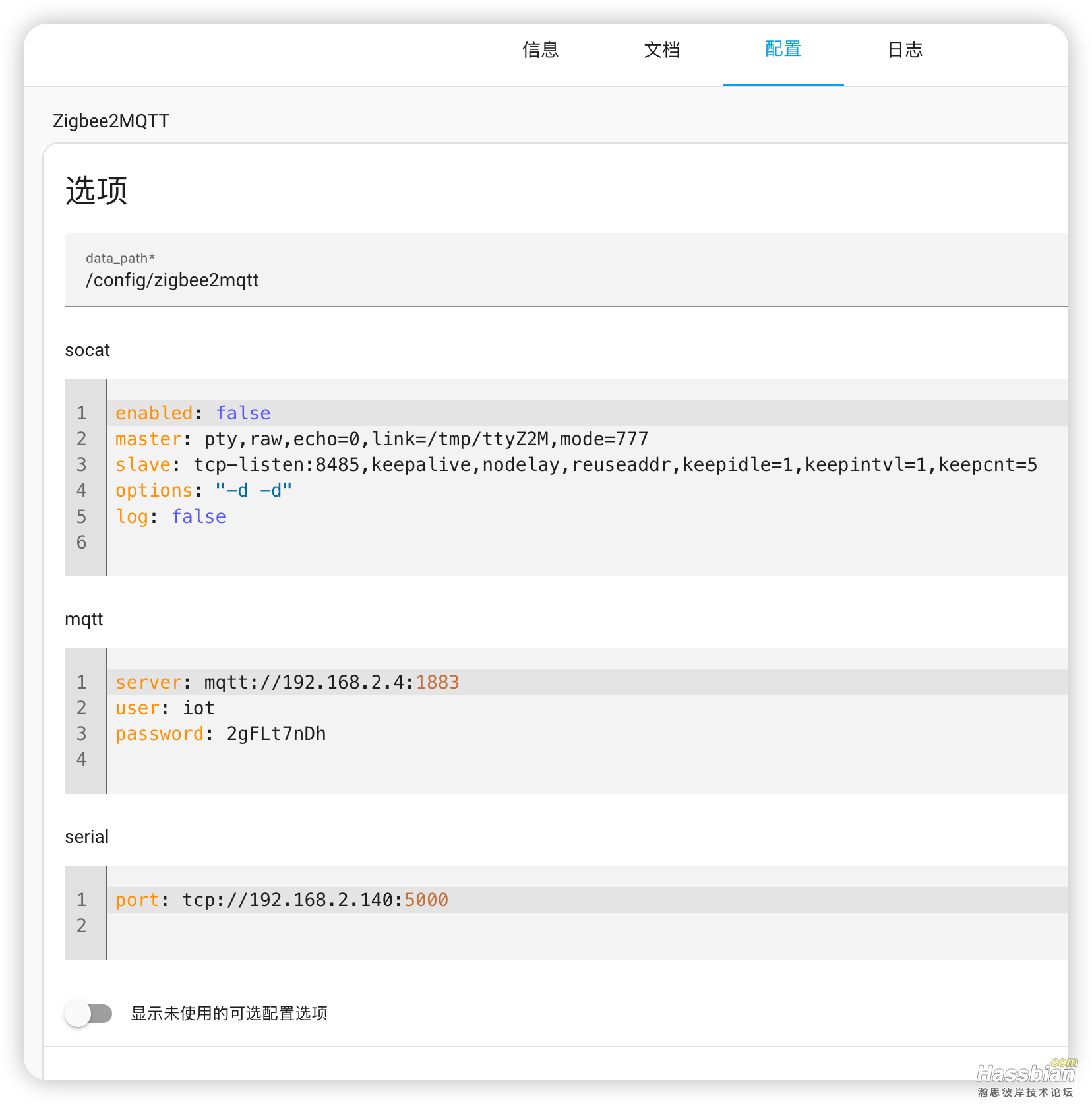This screenshot has width=1092, height=1104.
Task: Click the mqtt server line
Action: click(x=588, y=682)
